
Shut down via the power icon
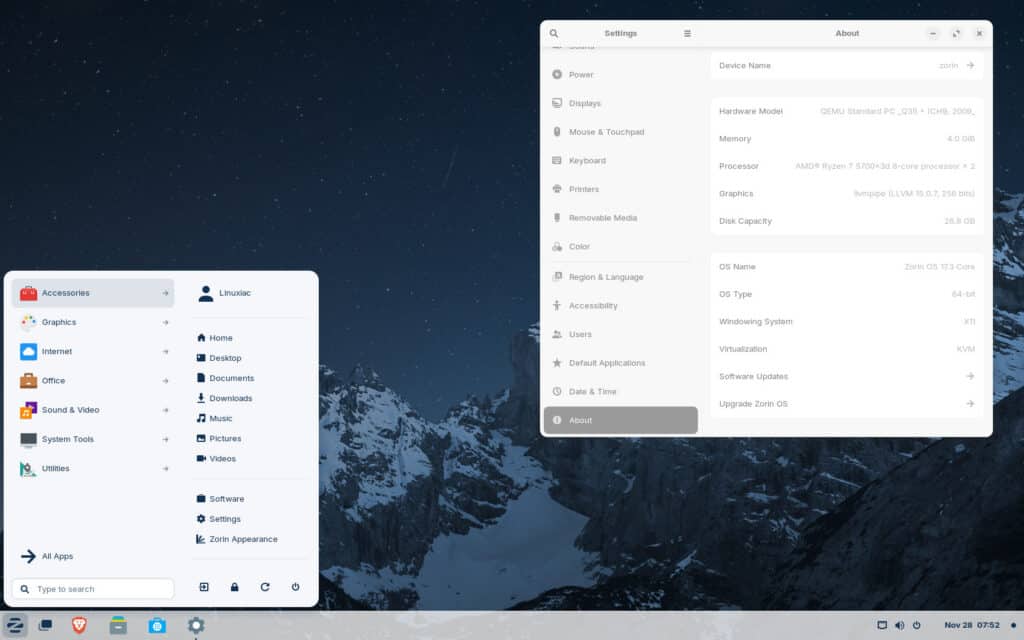coord(295,587)
